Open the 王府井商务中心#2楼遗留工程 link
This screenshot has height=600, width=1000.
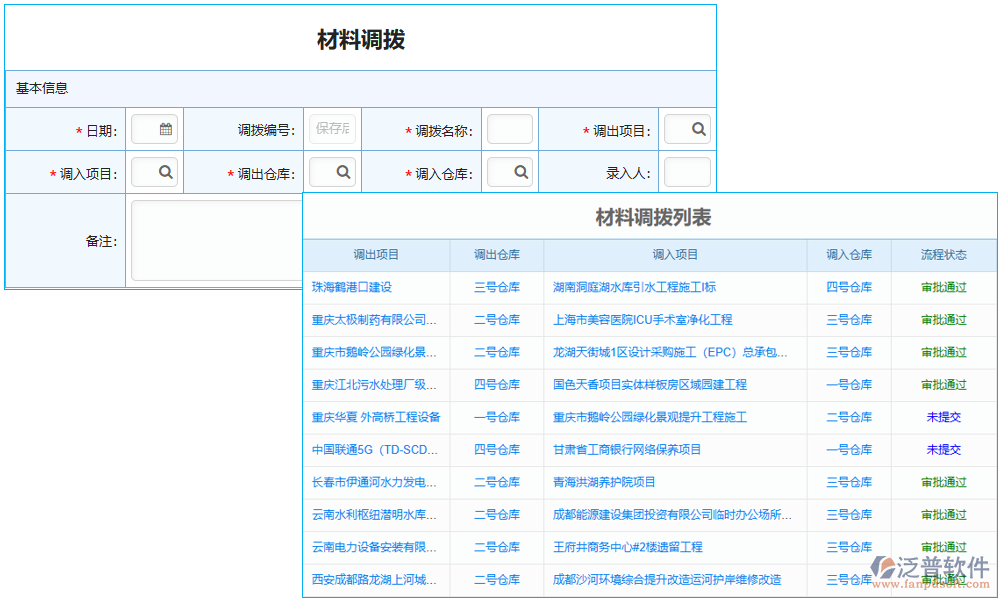[630, 547]
